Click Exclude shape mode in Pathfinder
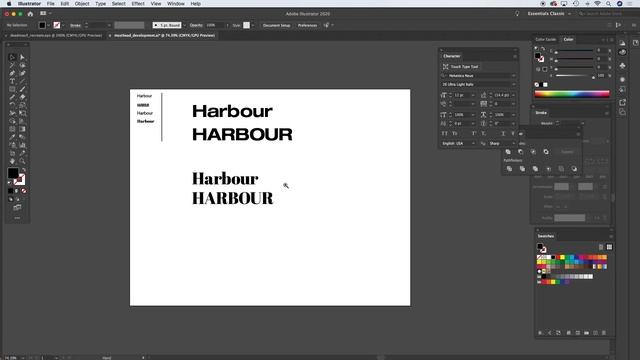Image resolution: width=640 pixels, height=360 pixels. click(x=546, y=152)
